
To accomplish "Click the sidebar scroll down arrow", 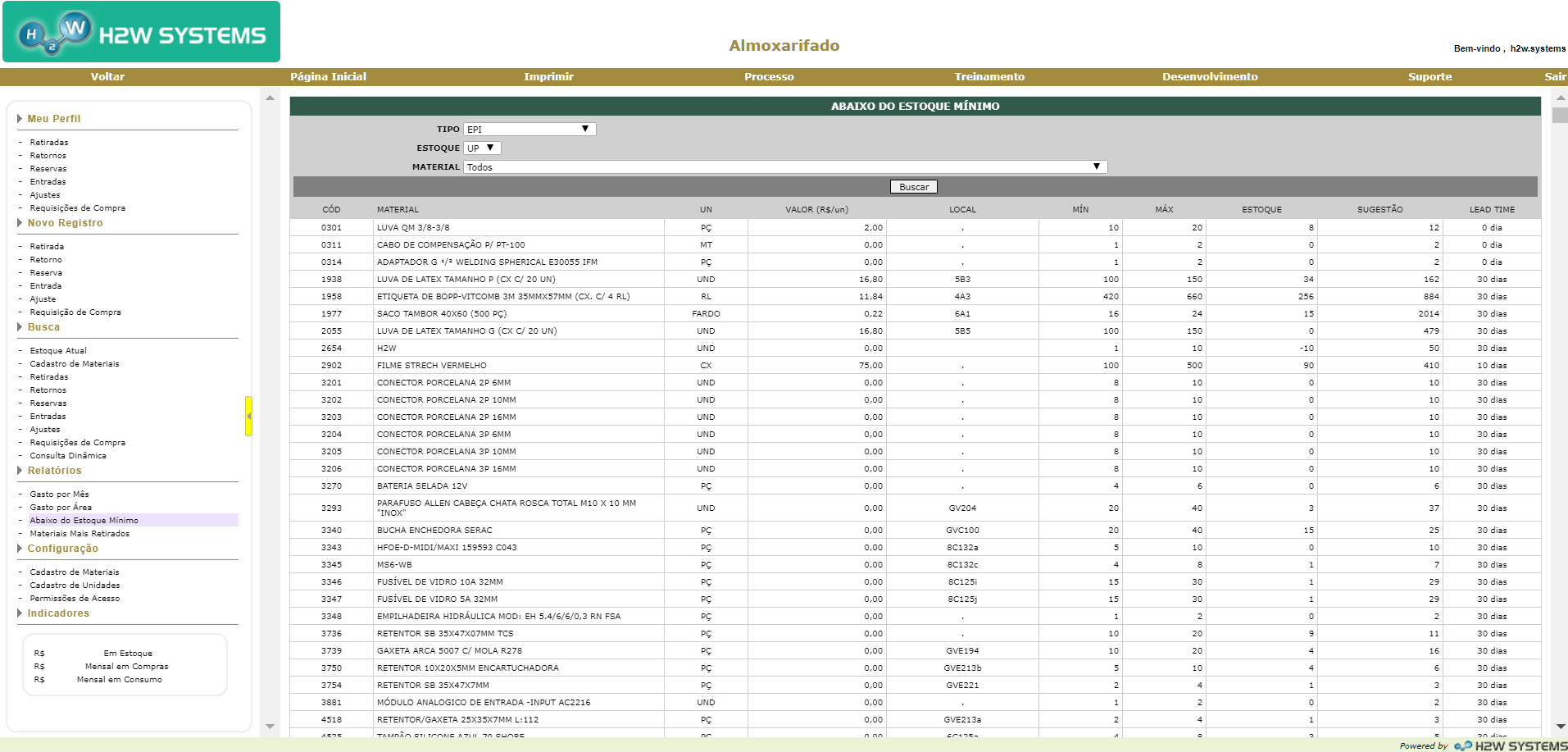I will coord(270,727).
